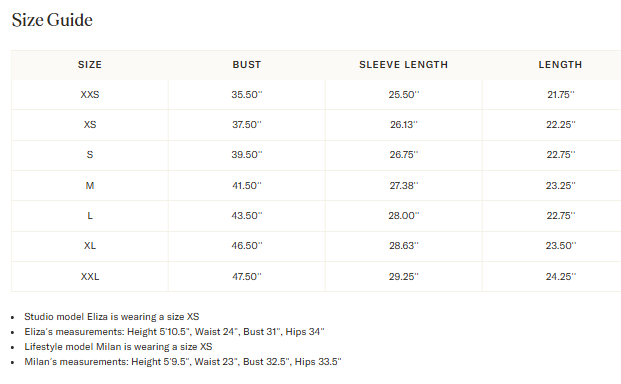Click Milan's measurements bullet line

coord(183,362)
